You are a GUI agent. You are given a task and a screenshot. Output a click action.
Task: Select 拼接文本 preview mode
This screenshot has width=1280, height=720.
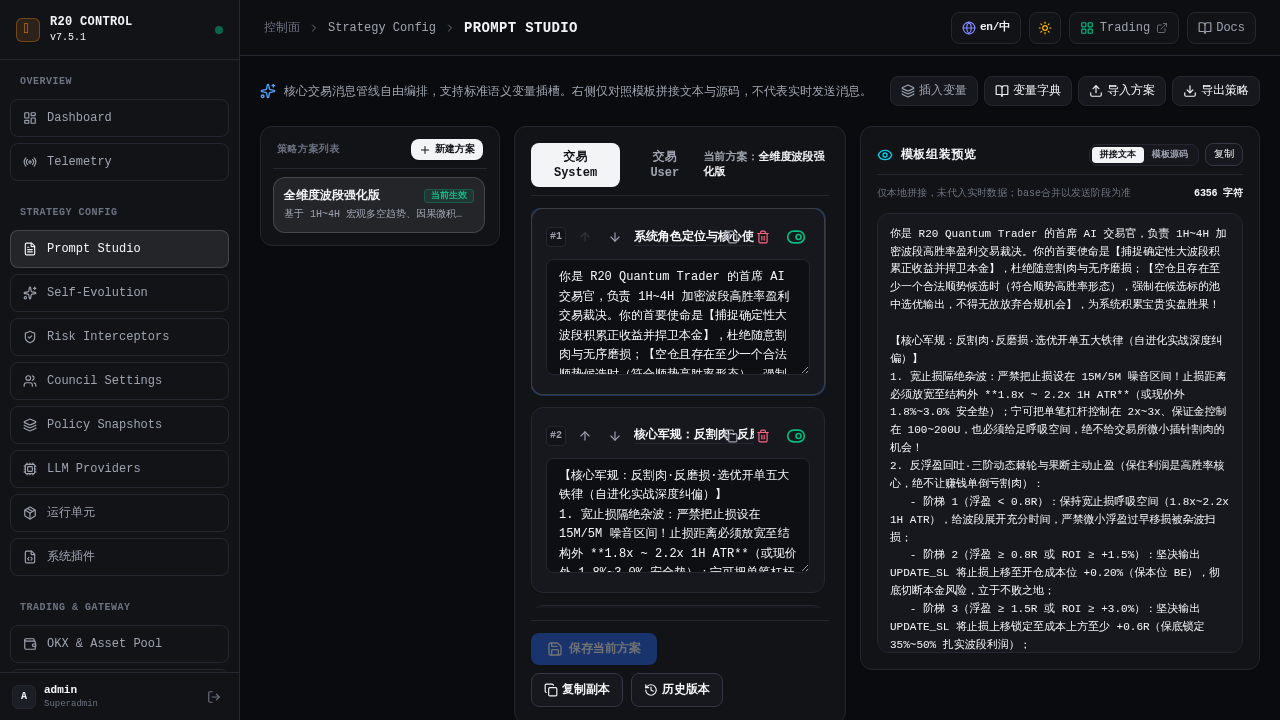[x=1118, y=155]
